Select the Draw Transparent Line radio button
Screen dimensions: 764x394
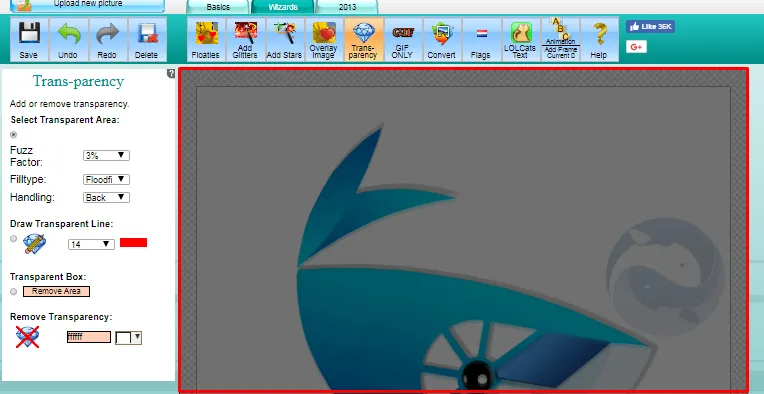14,239
